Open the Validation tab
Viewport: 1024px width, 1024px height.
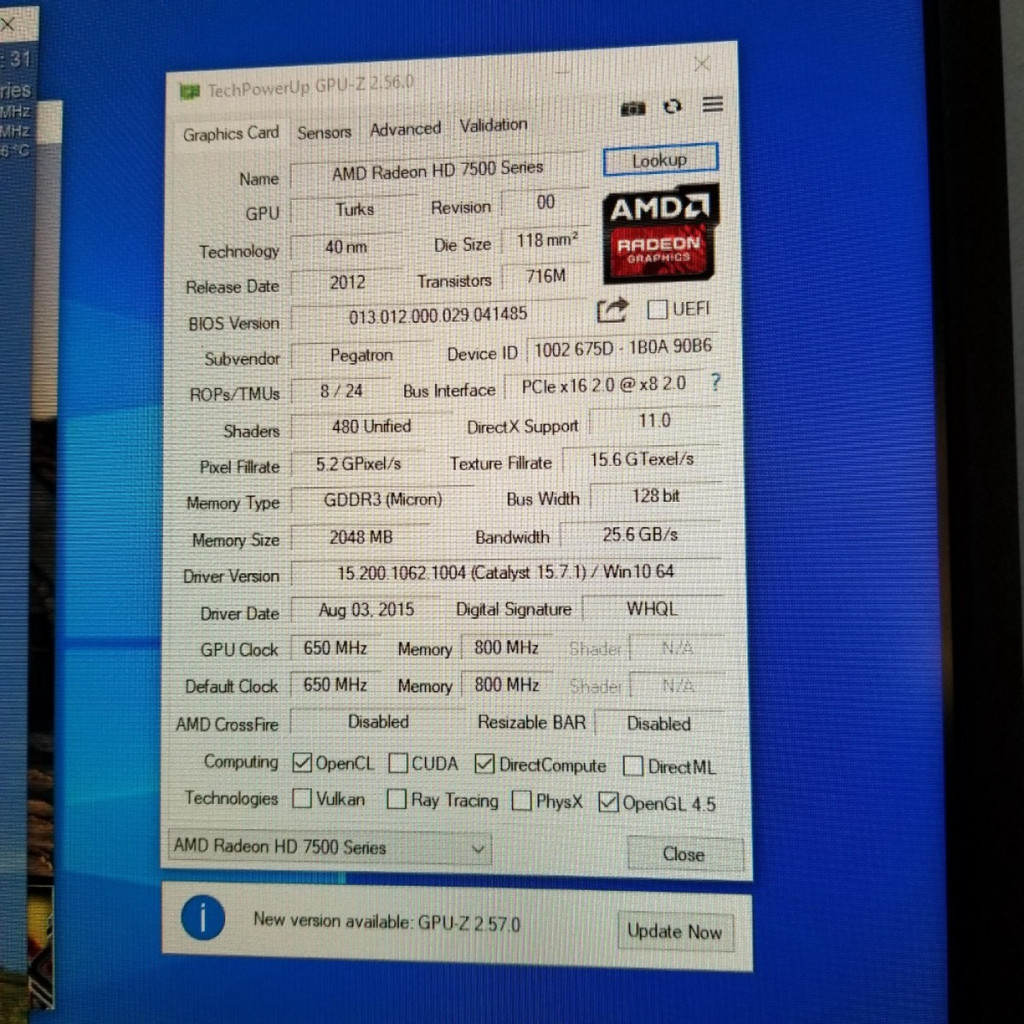pyautogui.click(x=493, y=125)
